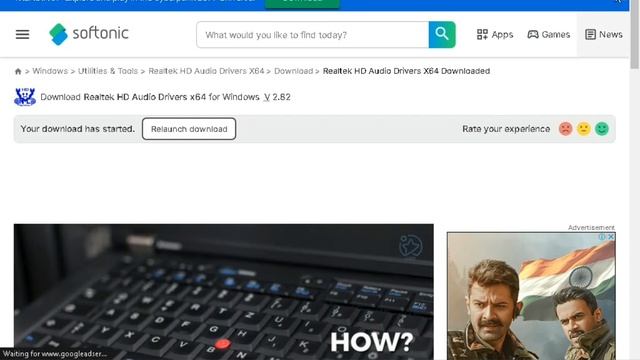Click 'Realtek HD Audio Drivers X64 Downloaded' breadcrumb text
This screenshot has width=640, height=360.
click(406, 71)
